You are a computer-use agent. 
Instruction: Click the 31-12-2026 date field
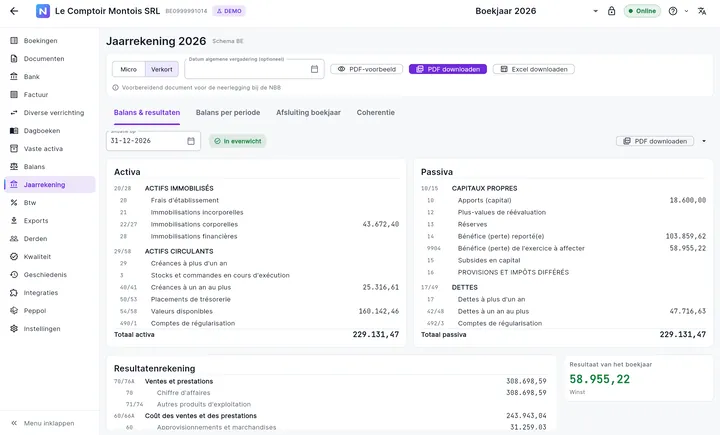click(153, 141)
